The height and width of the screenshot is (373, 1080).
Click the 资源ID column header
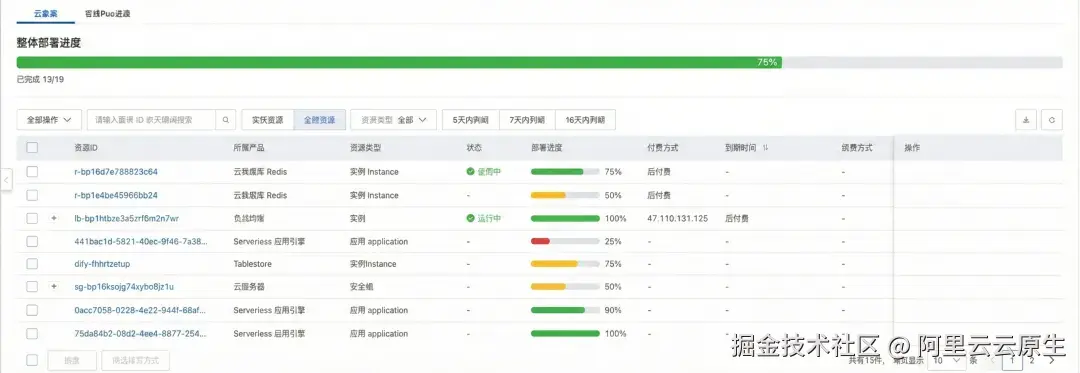pos(86,147)
